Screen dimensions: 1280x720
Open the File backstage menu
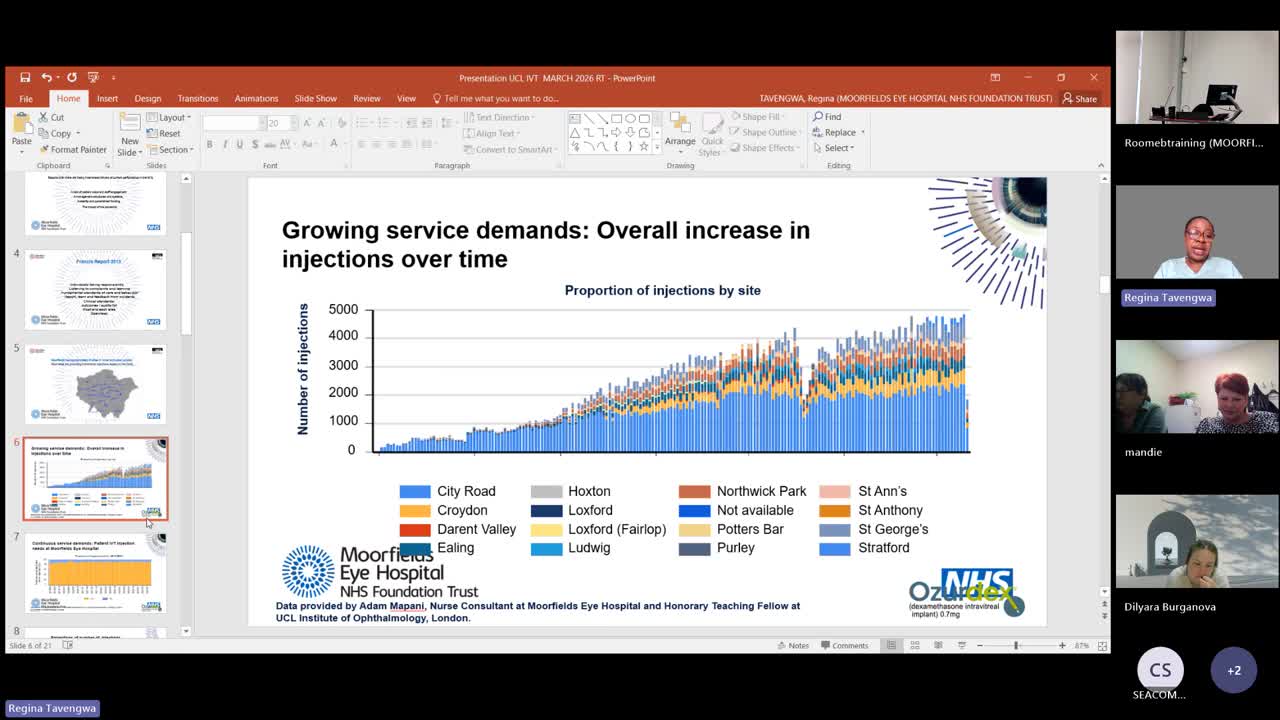click(x=26, y=98)
